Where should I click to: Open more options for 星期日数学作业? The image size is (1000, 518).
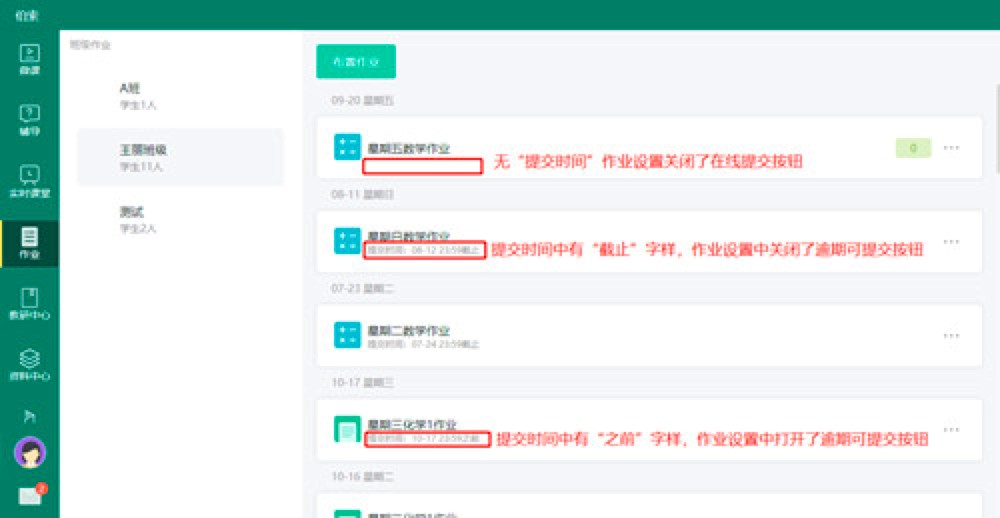pyautogui.click(x=951, y=242)
